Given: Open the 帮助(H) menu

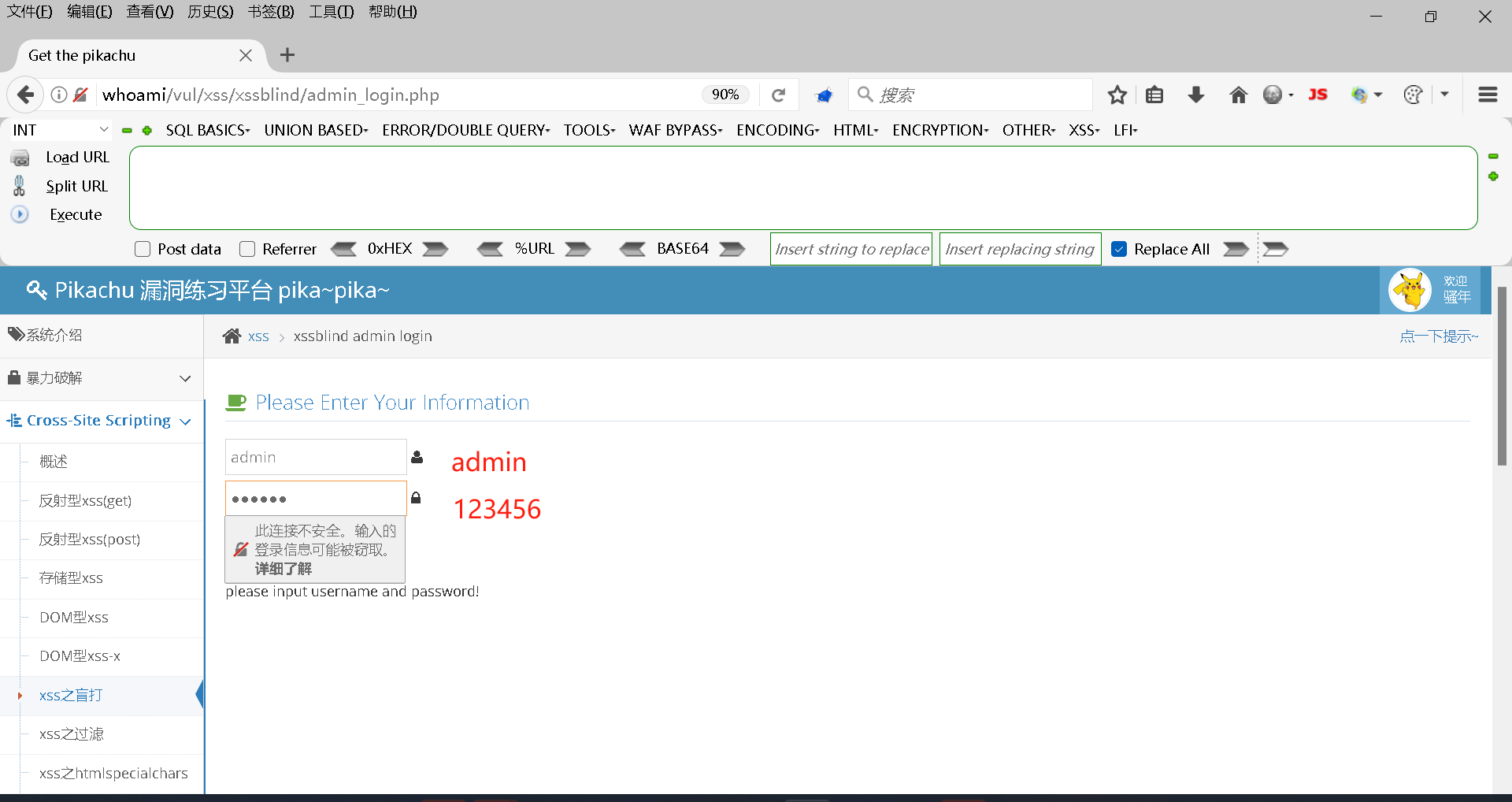Looking at the screenshot, I should pyautogui.click(x=392, y=12).
